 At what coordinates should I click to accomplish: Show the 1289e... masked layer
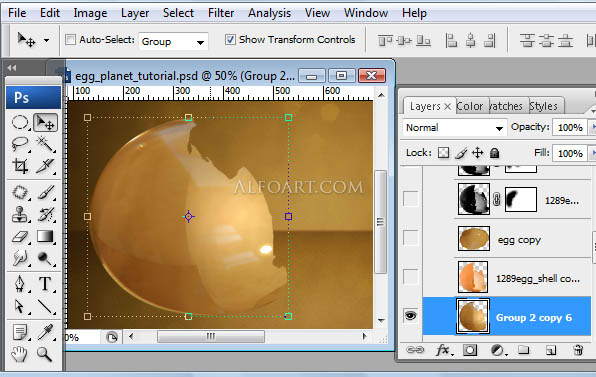coord(411,199)
